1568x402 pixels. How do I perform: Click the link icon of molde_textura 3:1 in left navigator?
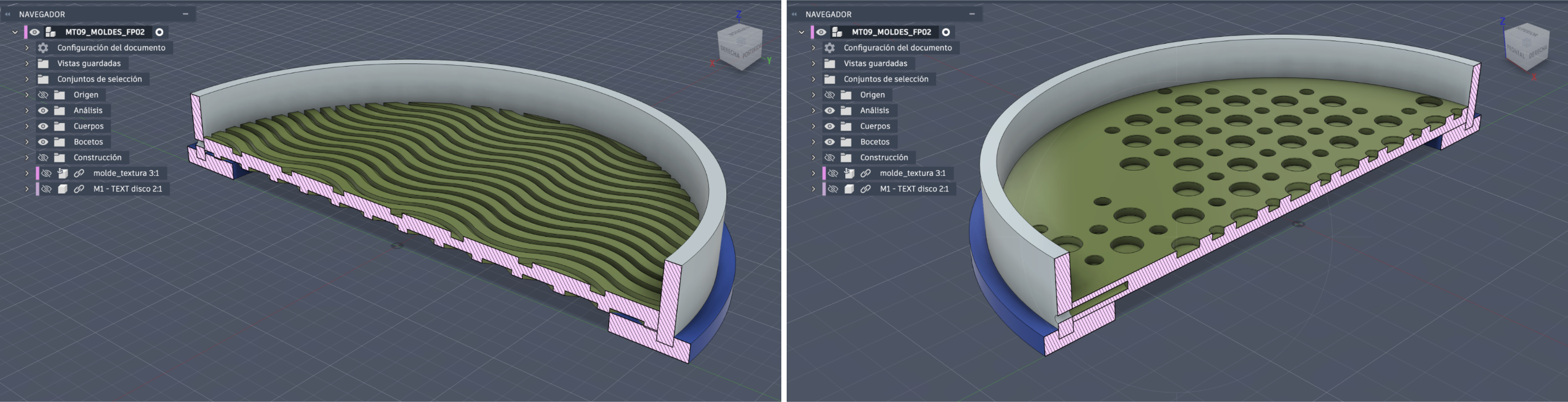(79, 173)
